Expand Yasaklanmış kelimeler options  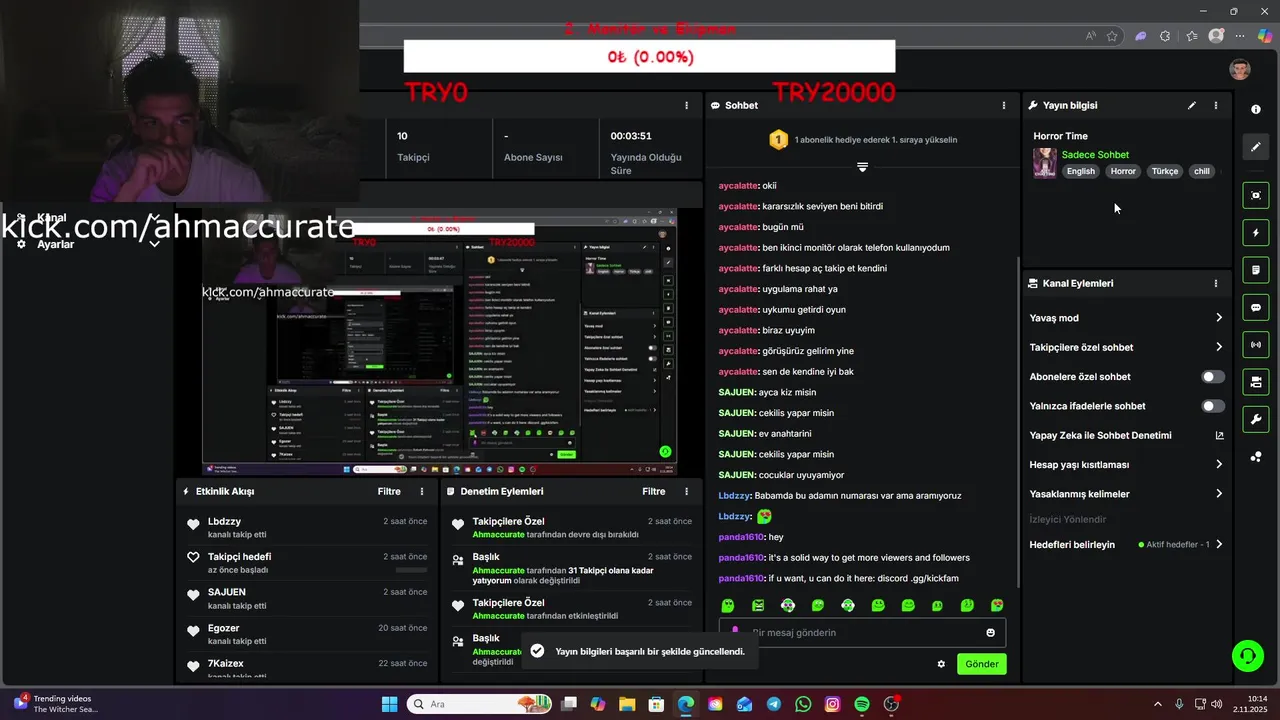tap(1219, 494)
